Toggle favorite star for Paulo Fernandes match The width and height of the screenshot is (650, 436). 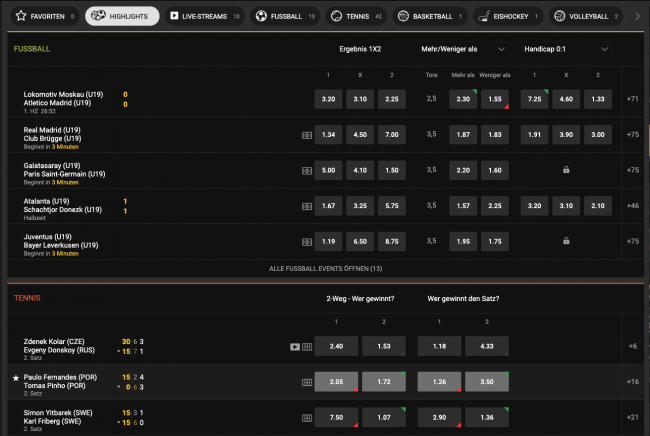[15, 378]
